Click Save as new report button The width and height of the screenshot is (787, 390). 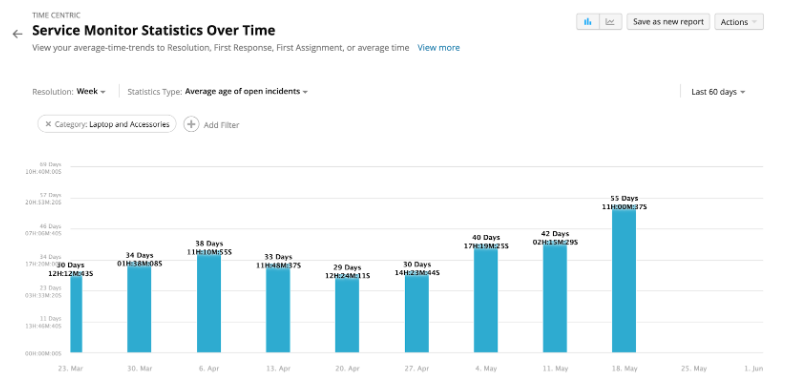coord(668,22)
